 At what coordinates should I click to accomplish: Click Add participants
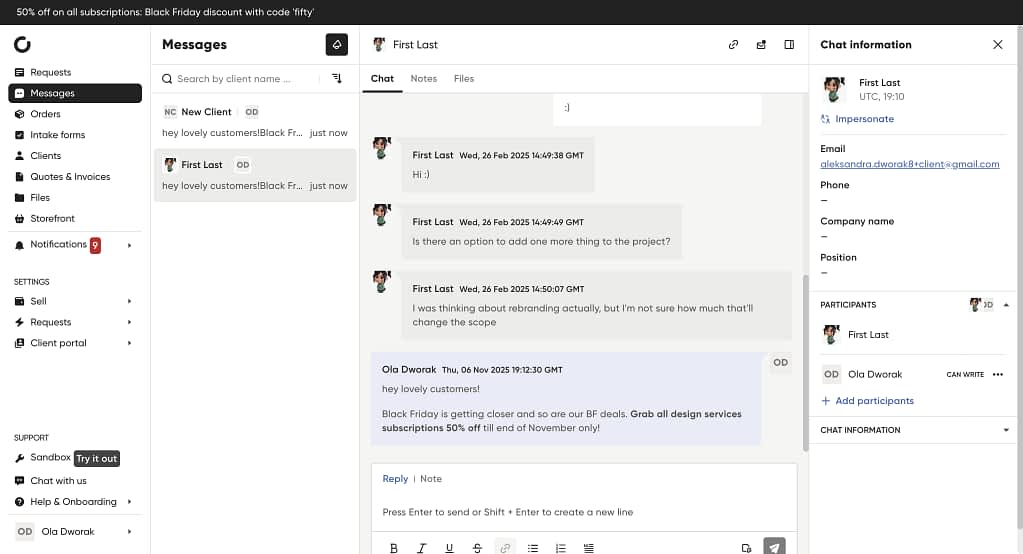[x=867, y=401]
